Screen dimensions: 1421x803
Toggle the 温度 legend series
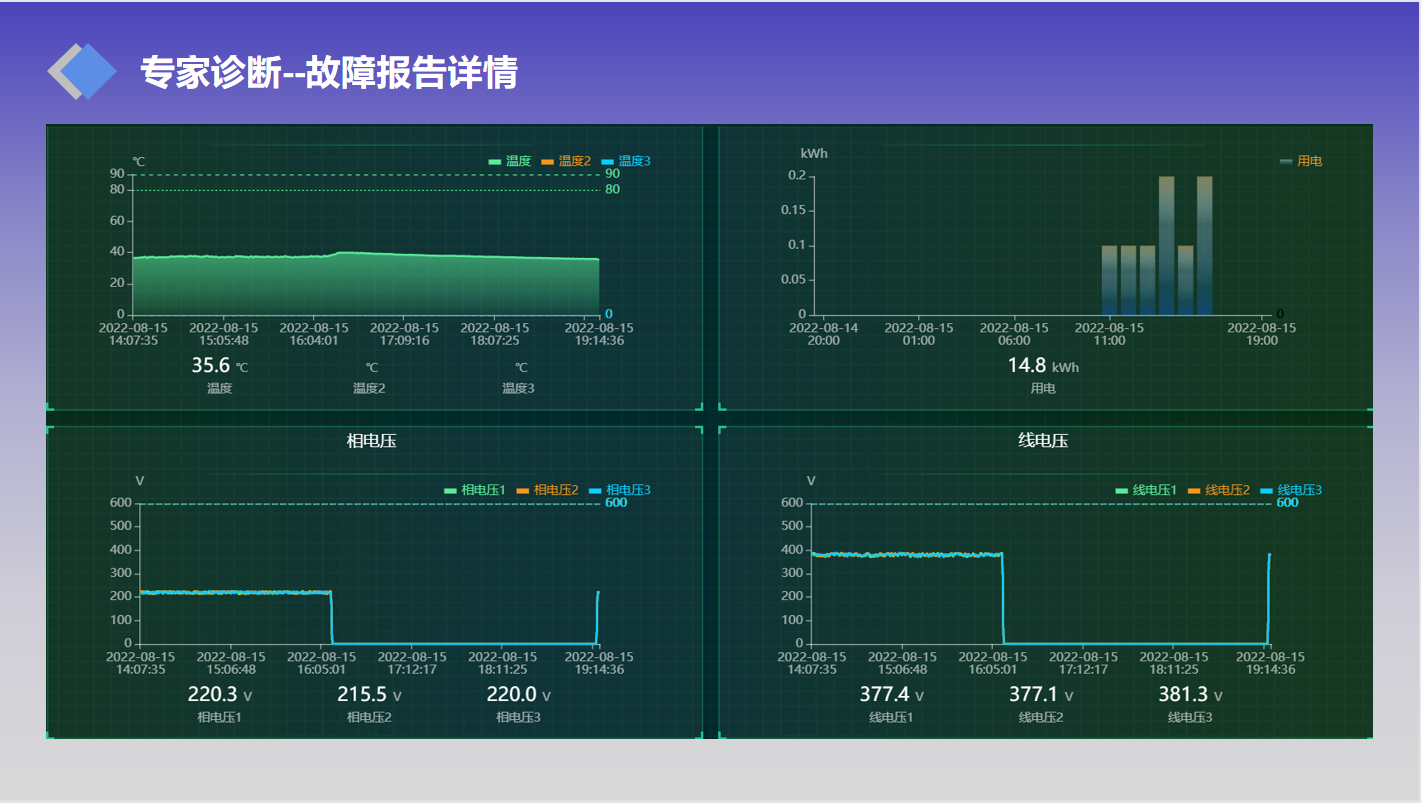click(x=509, y=161)
